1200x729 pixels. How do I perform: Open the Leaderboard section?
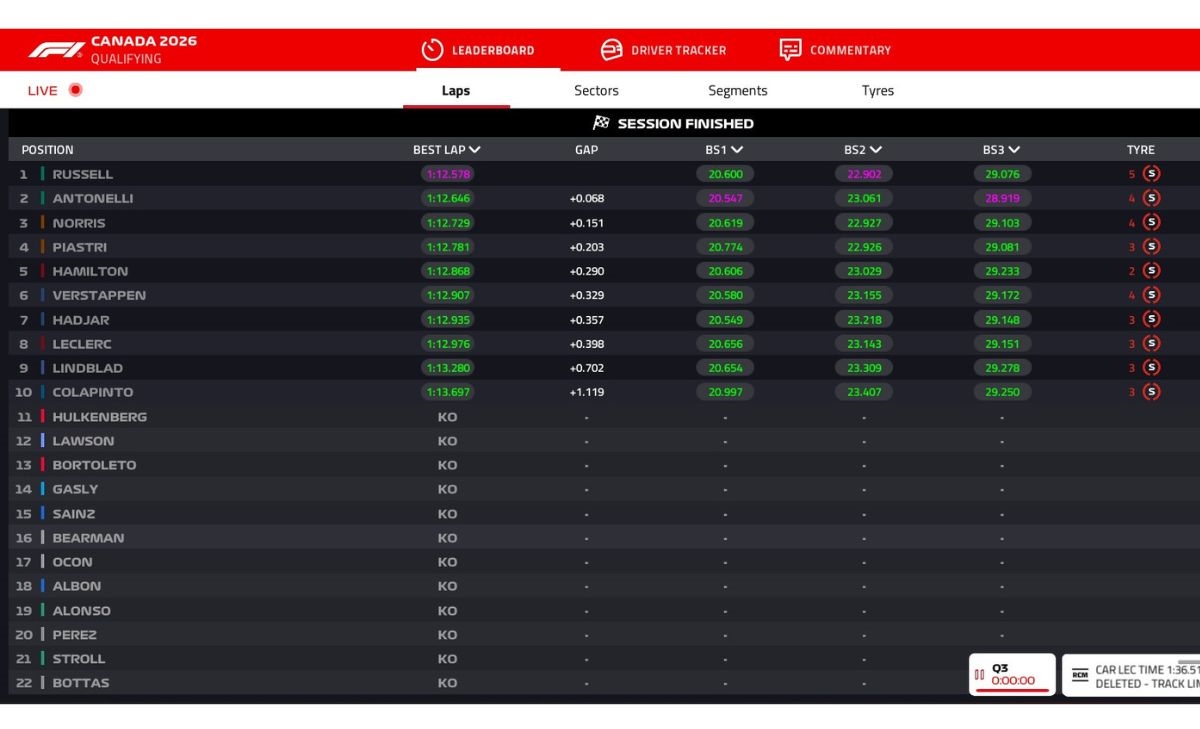478,50
